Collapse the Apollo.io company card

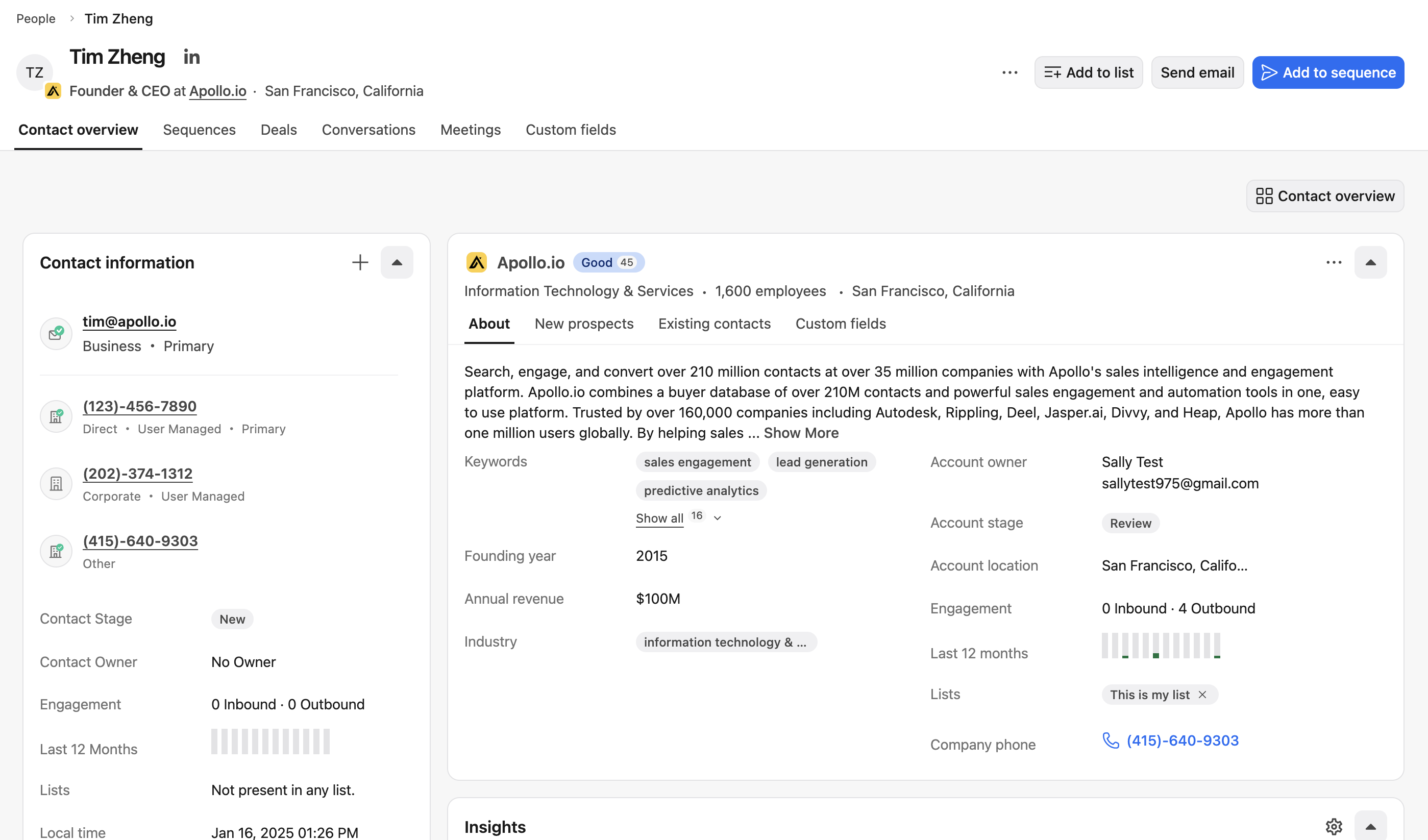1370,262
